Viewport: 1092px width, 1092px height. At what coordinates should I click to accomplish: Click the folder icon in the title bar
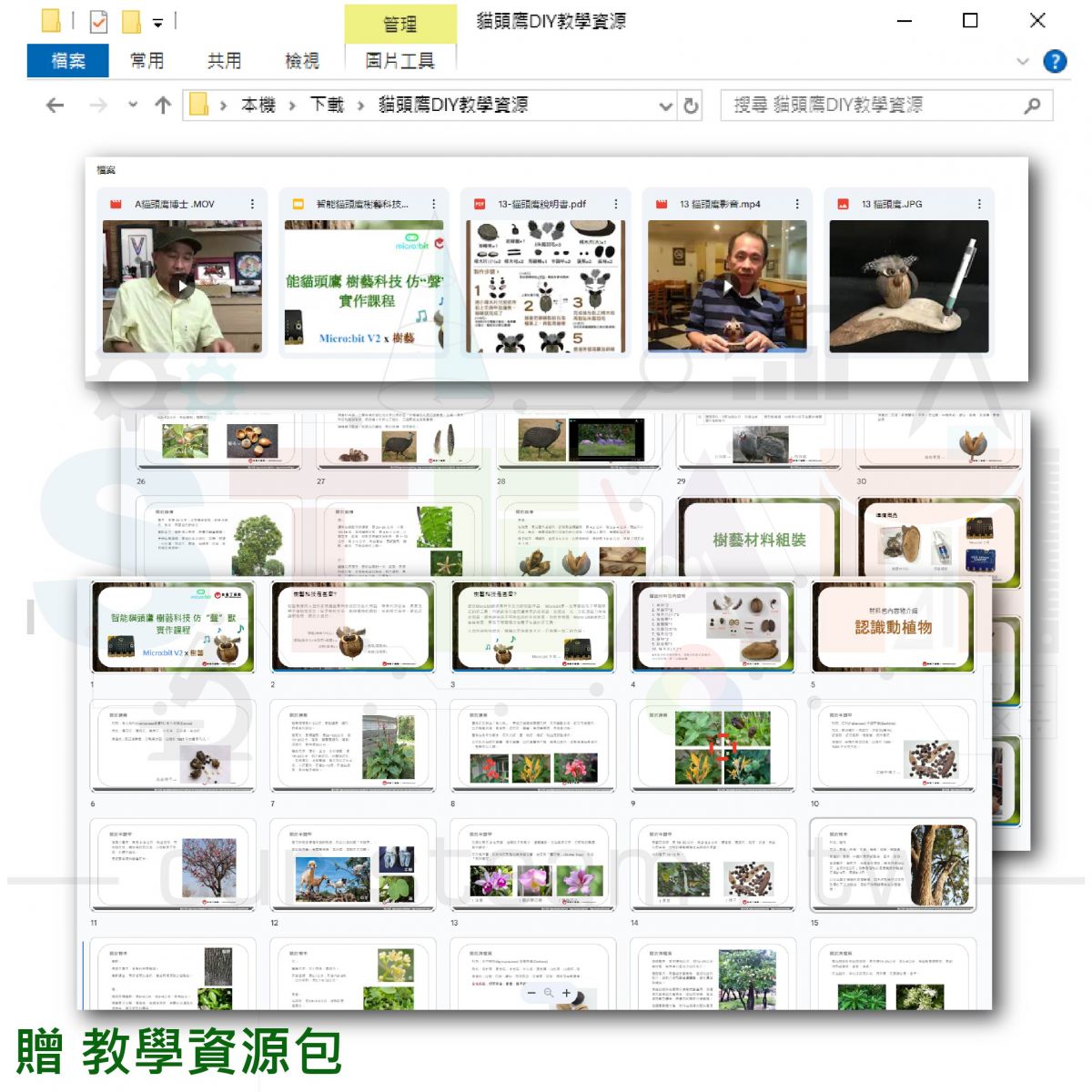(51, 20)
